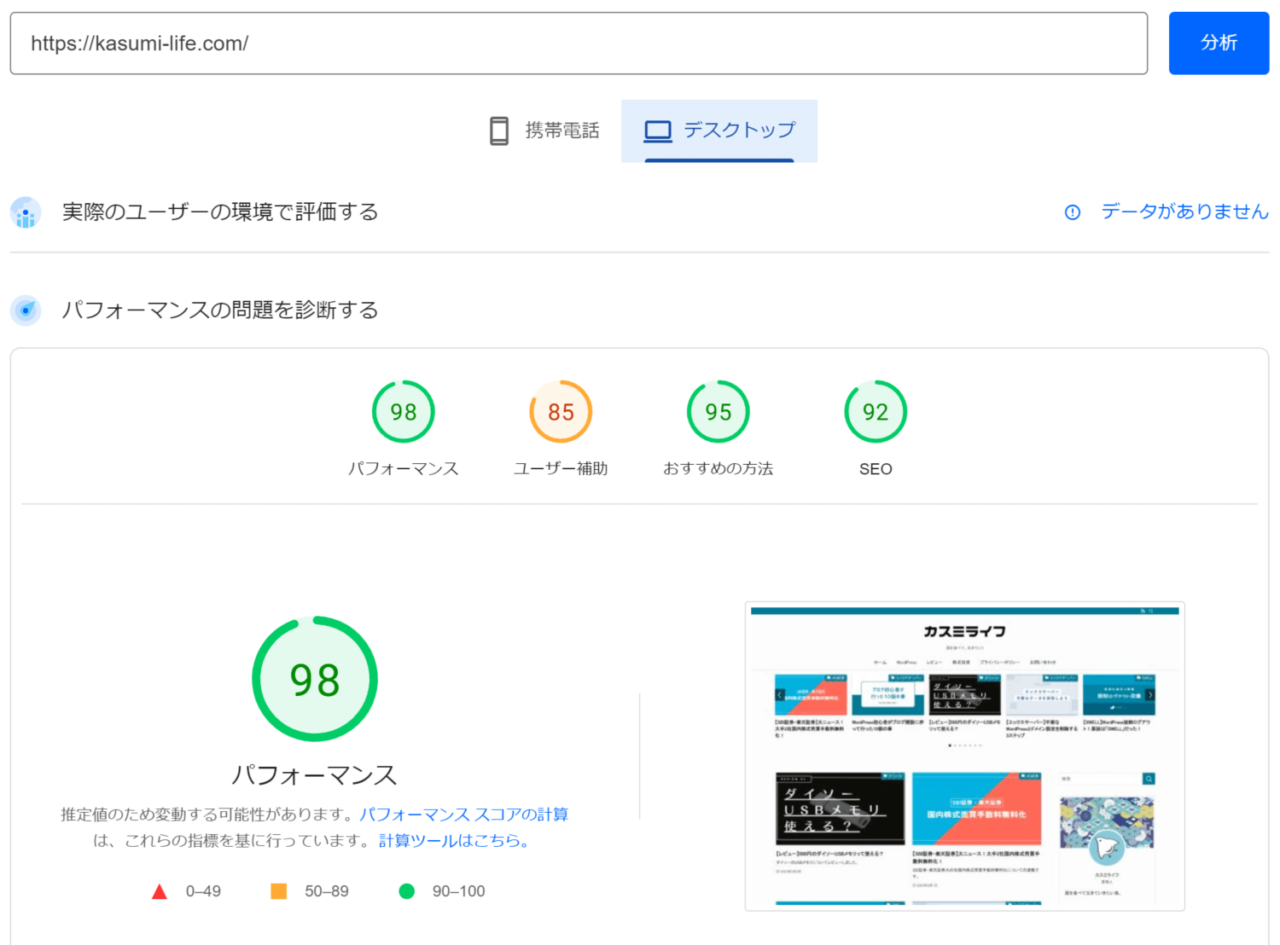The width and height of the screenshot is (1280, 945).
Task: Click the SEO label
Action: (x=875, y=469)
